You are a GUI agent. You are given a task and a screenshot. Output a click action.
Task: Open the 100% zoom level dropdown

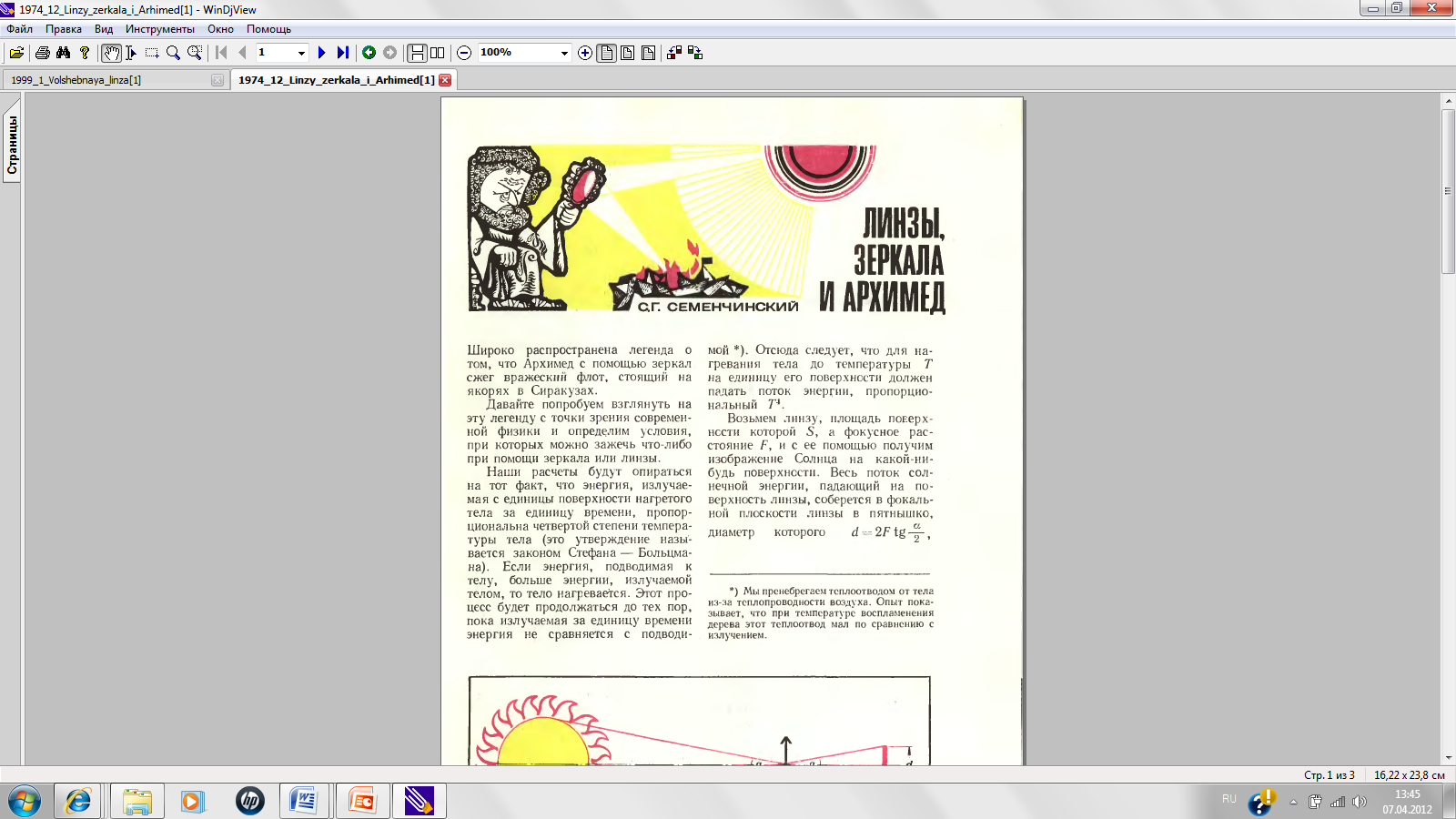[564, 53]
